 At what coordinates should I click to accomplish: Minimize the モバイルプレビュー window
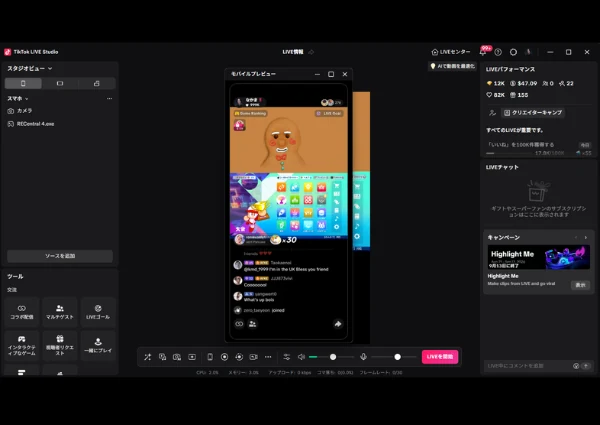[x=317, y=74]
